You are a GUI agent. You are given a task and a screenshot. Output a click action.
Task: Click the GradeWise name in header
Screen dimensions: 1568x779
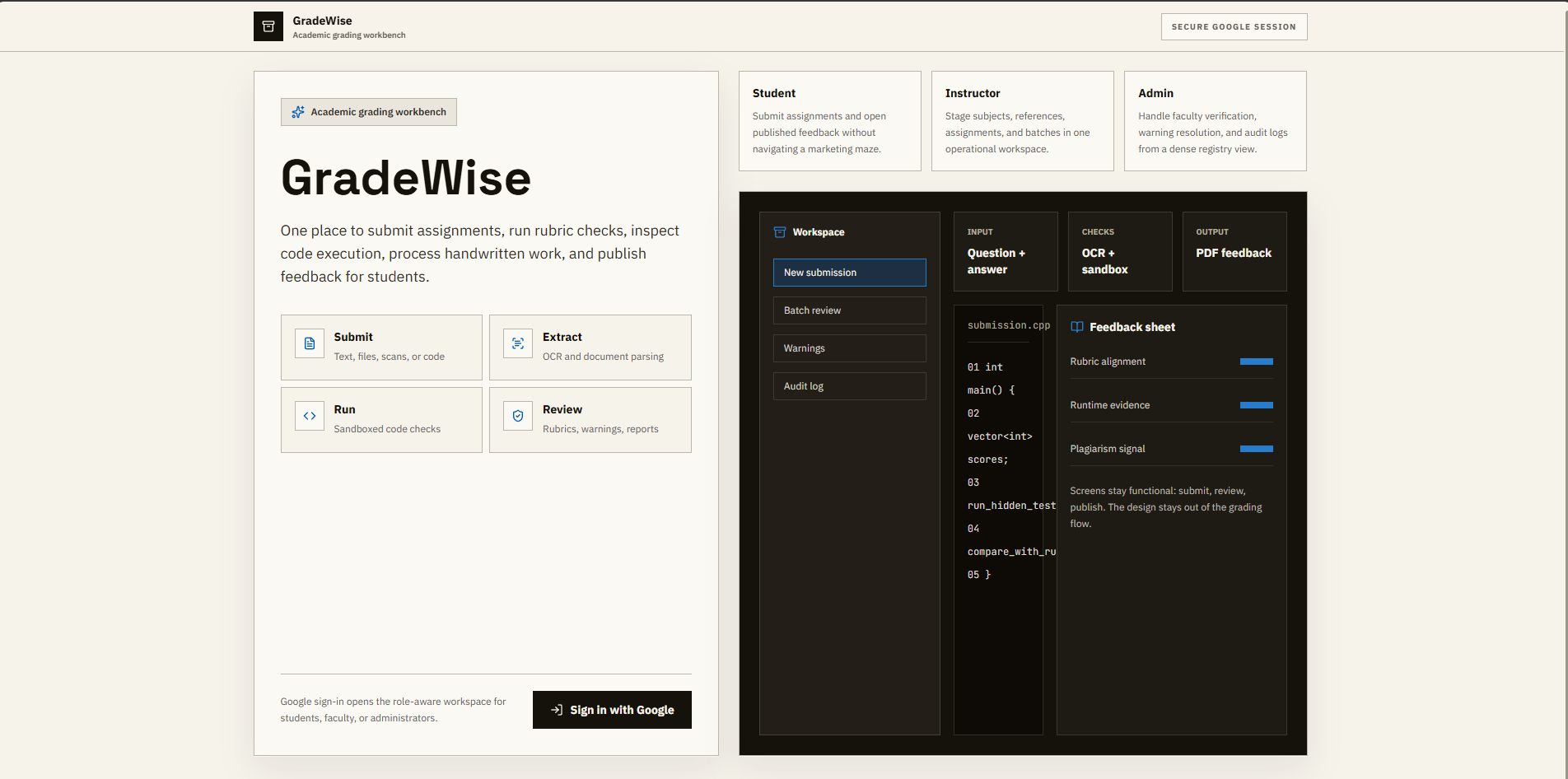point(322,21)
